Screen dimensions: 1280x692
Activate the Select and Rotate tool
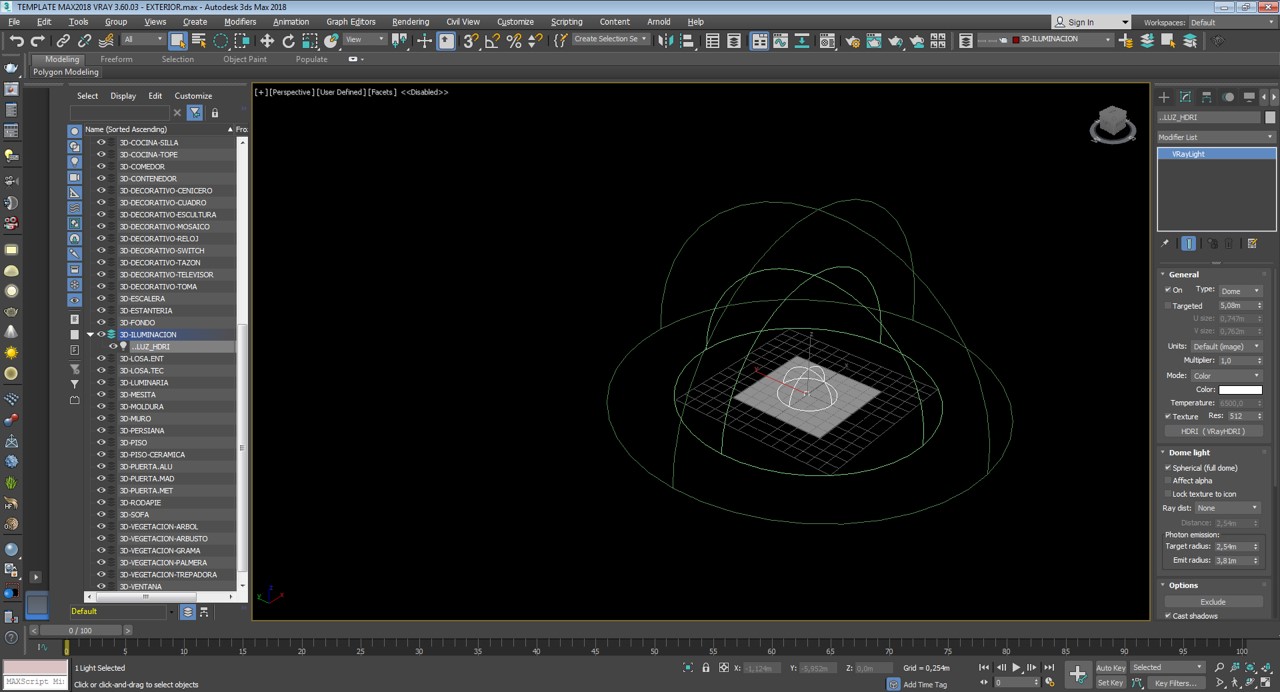[x=288, y=41]
